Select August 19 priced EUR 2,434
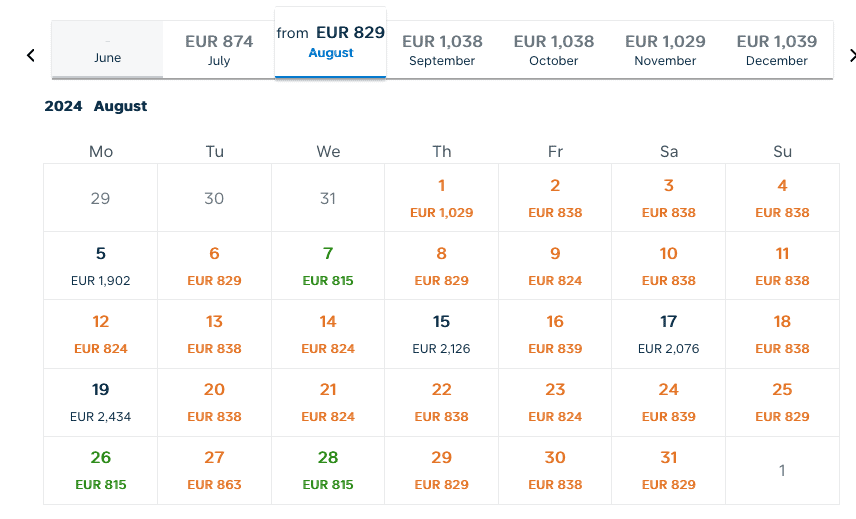This screenshot has height=519, width=856. (x=101, y=402)
